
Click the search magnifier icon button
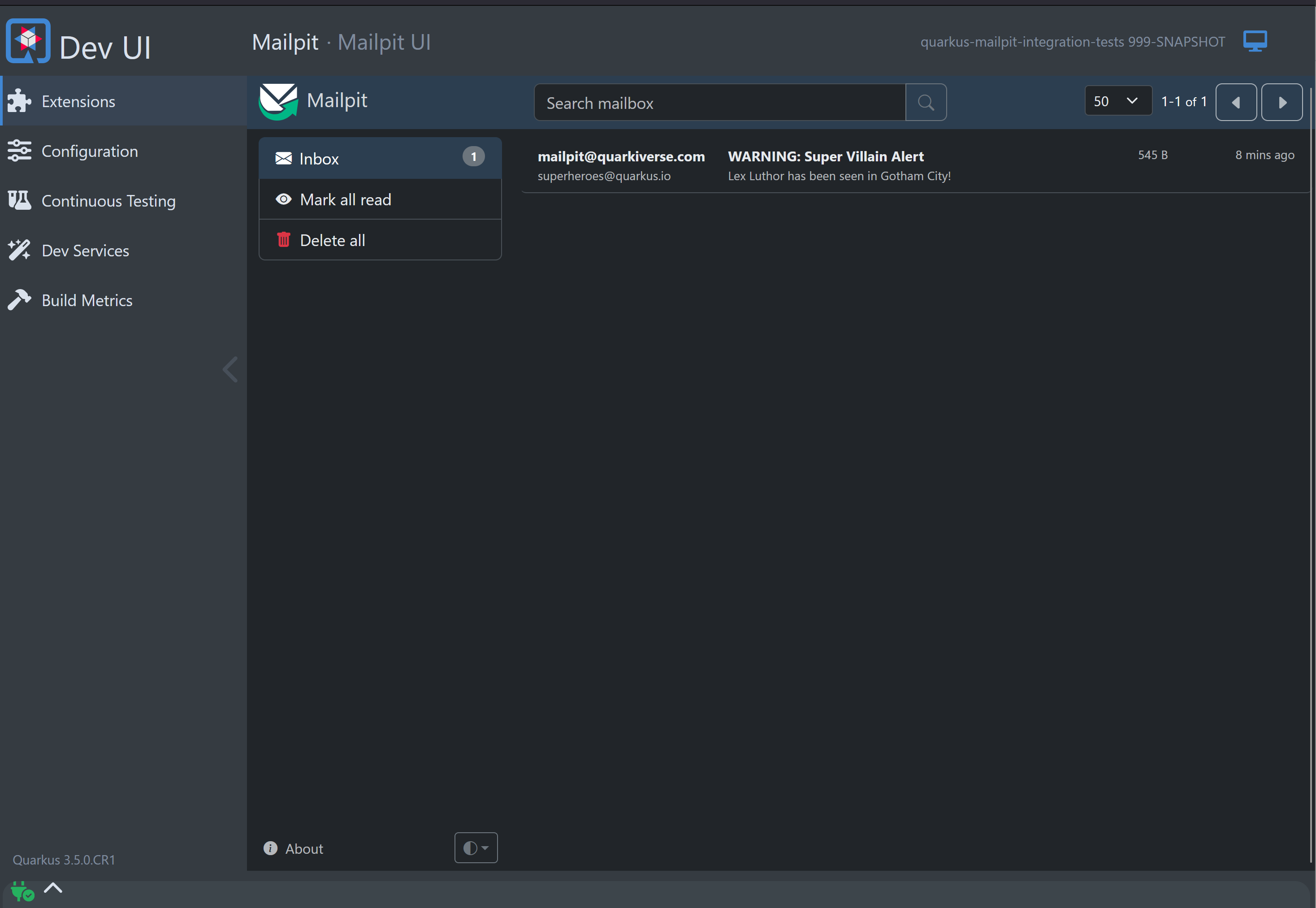[x=926, y=102]
